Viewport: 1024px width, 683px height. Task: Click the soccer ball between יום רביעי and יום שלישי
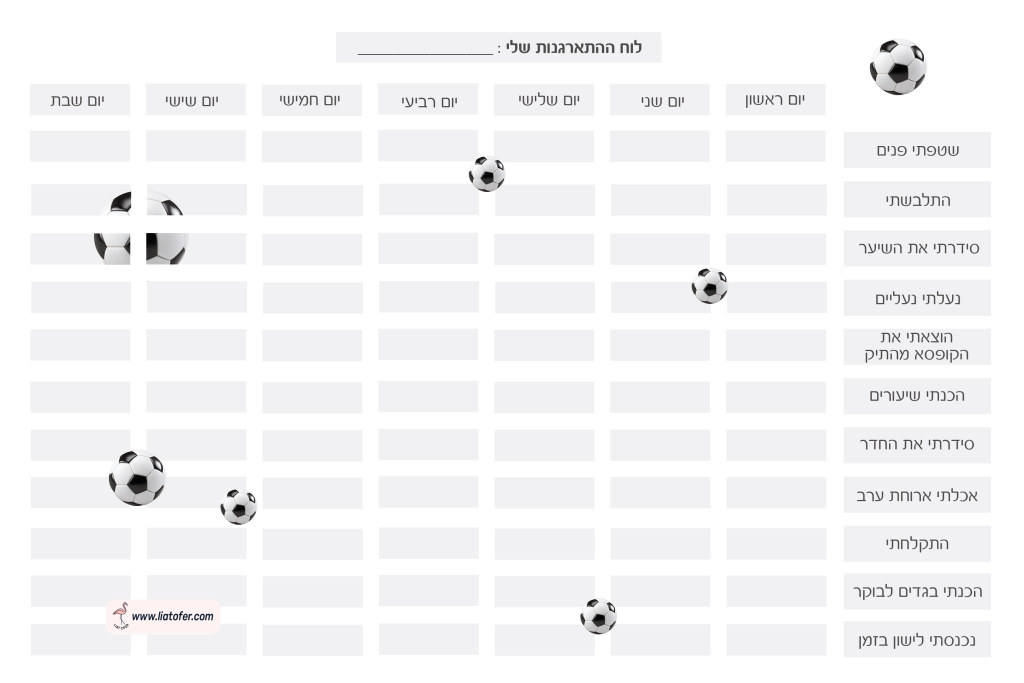click(487, 174)
